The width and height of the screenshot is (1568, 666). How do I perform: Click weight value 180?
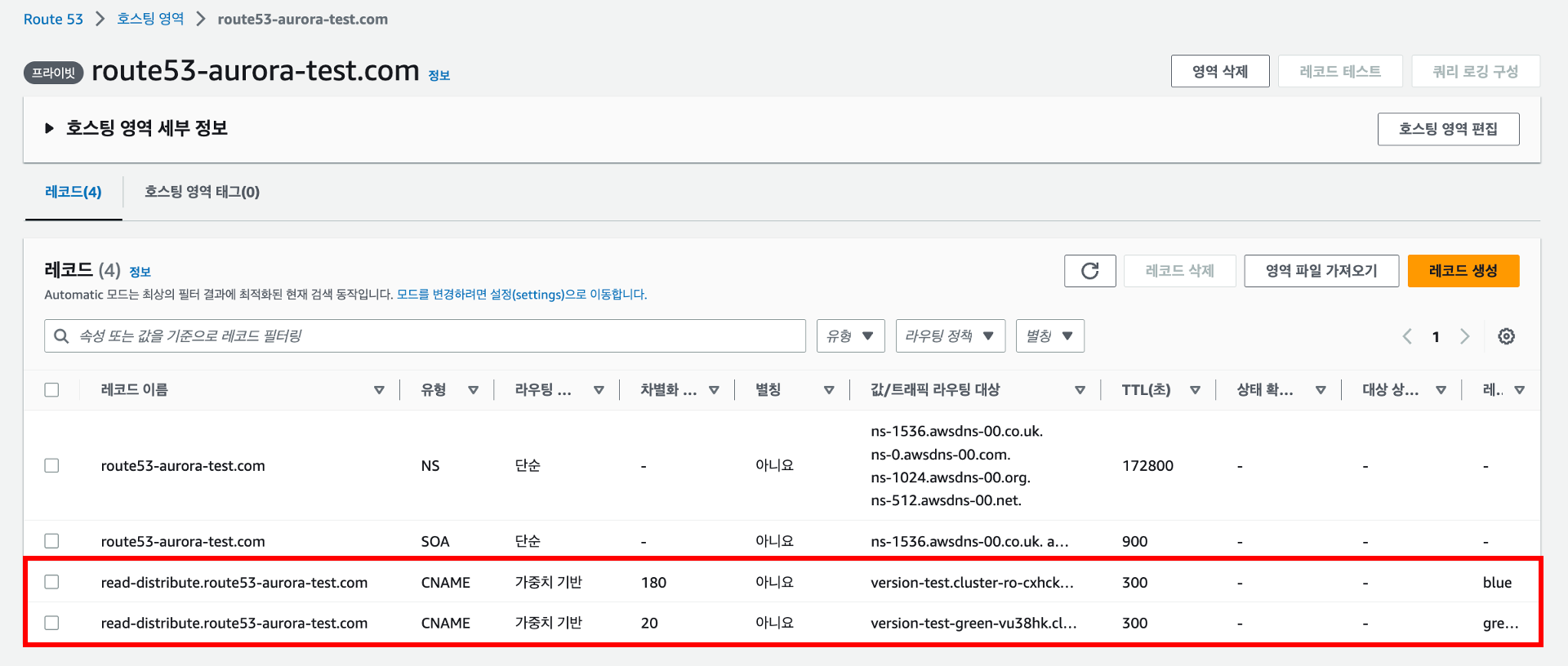[x=653, y=582]
